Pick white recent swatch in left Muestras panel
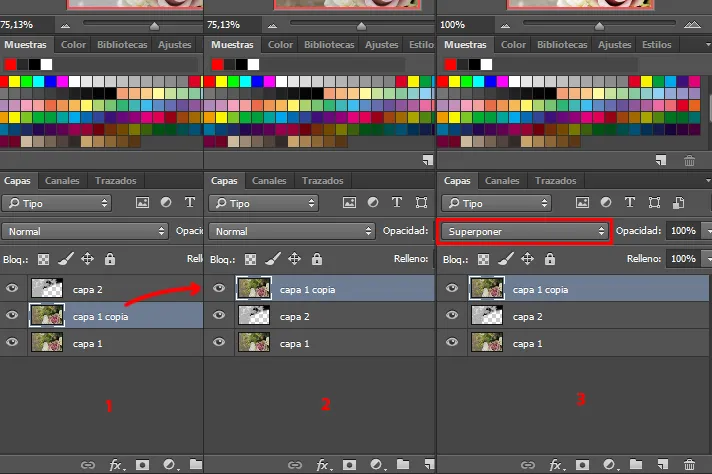Image resolution: width=712 pixels, height=474 pixels. (x=46, y=64)
